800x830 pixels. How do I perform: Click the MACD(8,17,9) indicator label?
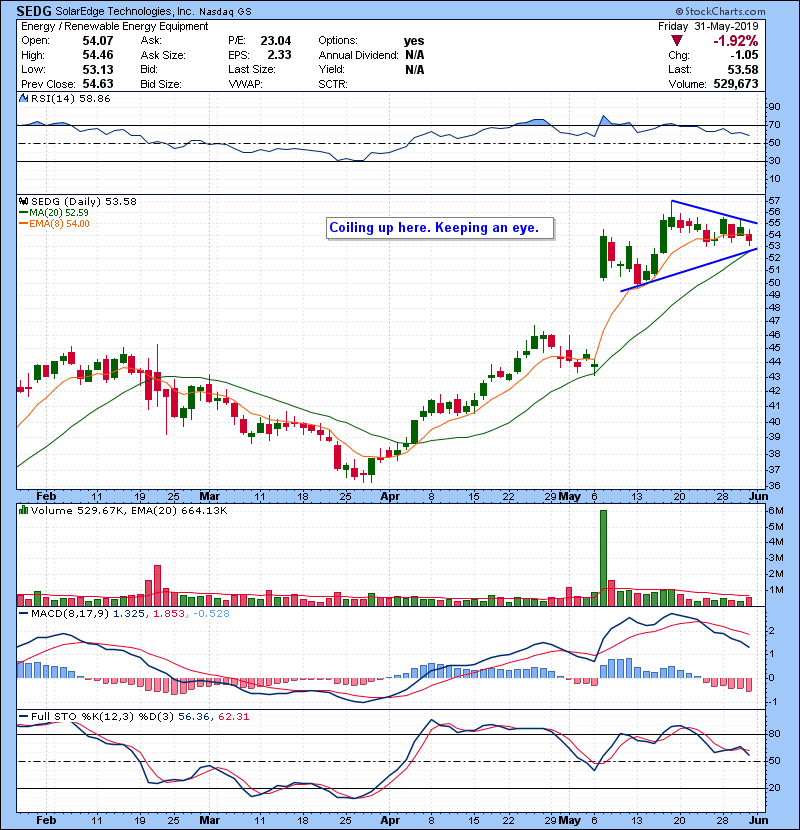tap(70, 614)
